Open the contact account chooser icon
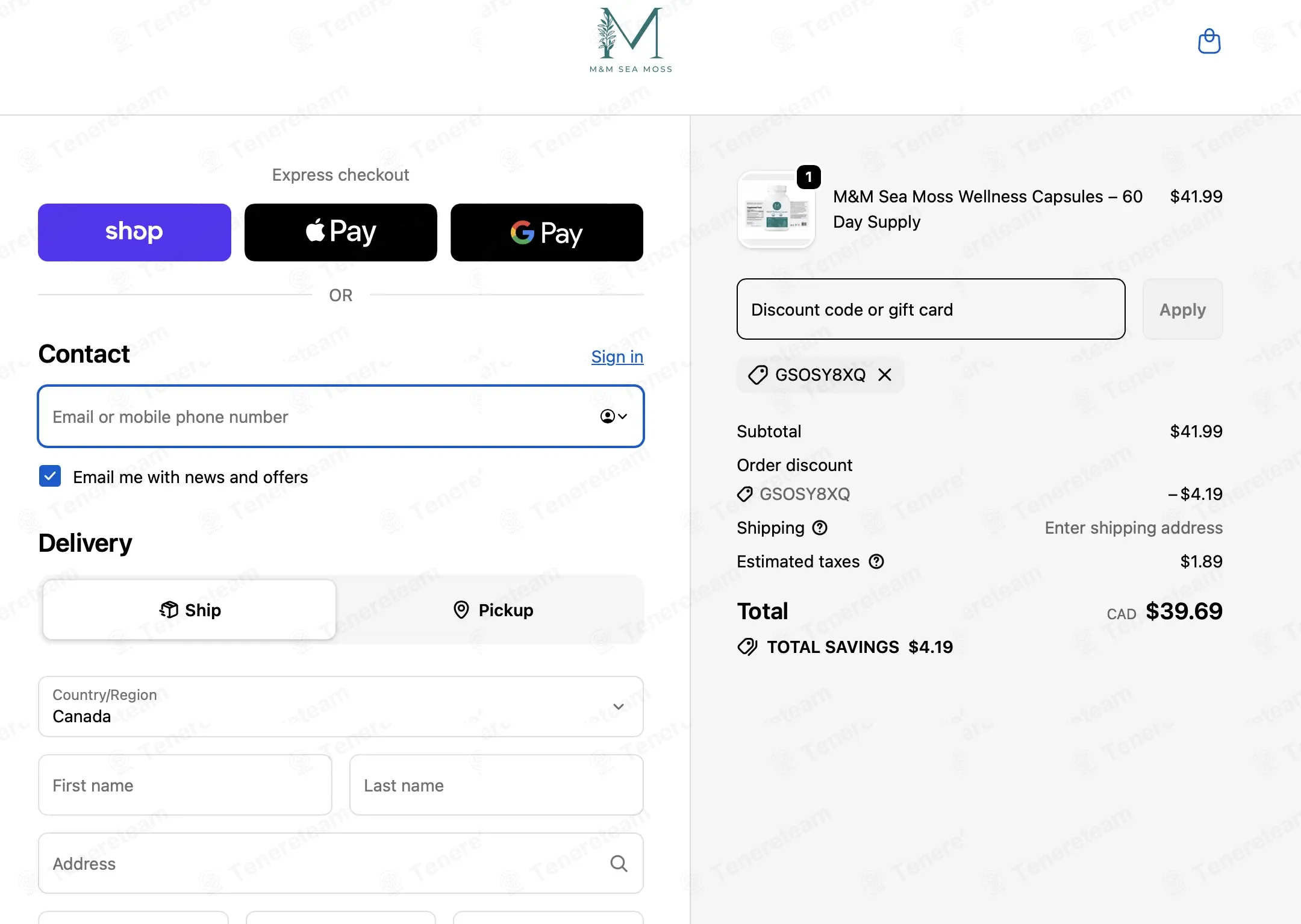 tap(614, 416)
